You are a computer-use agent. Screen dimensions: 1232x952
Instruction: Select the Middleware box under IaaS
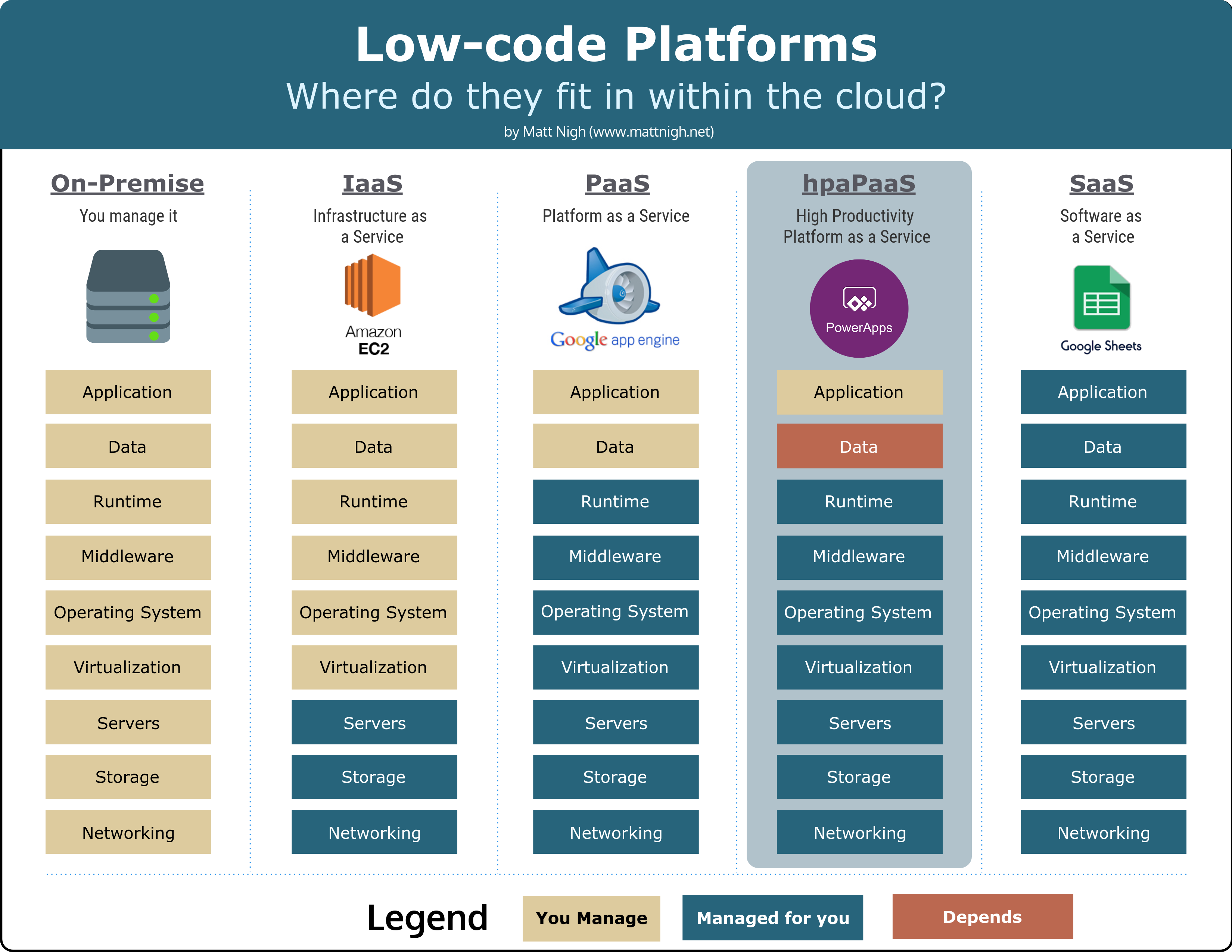tap(374, 557)
